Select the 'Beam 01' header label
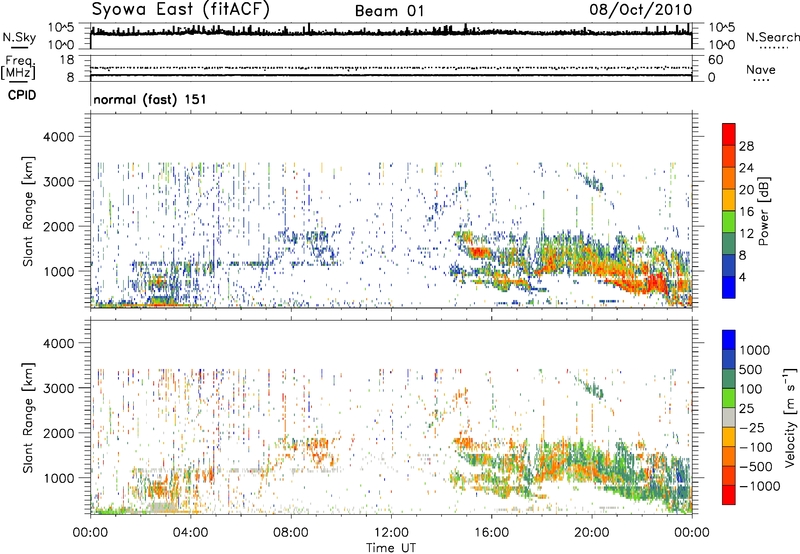 (389, 11)
